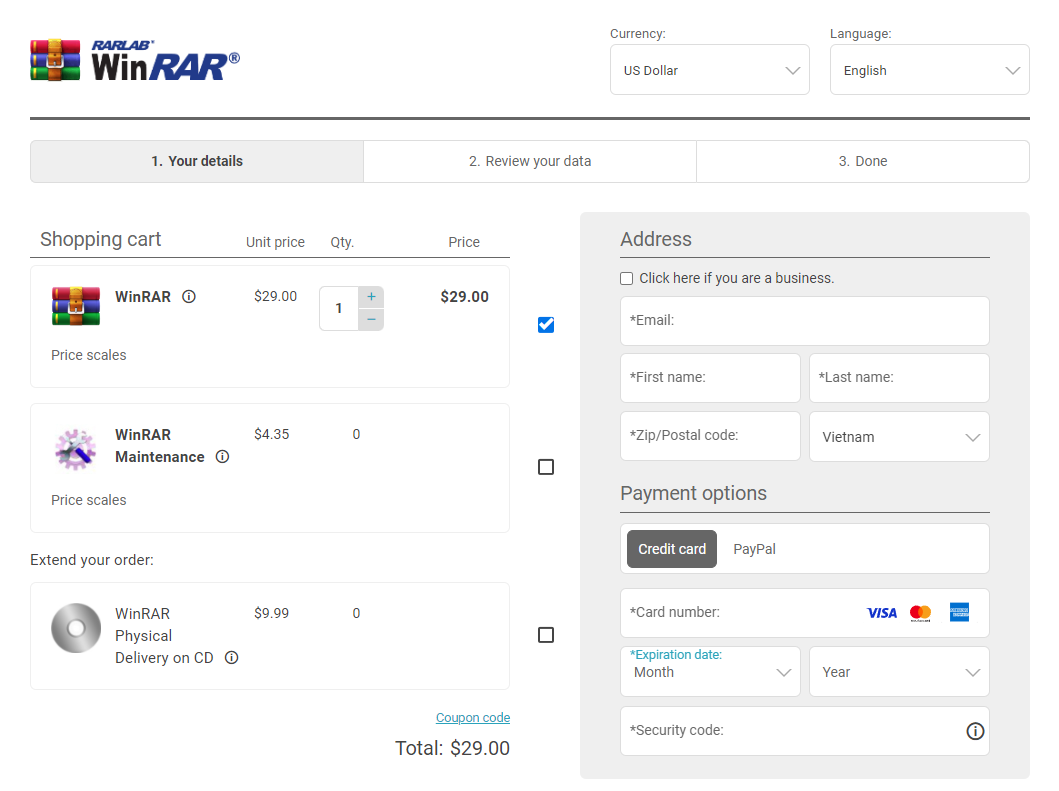Change the country from Vietnam dropdown
This screenshot has width=1059, height=791.
898,437
